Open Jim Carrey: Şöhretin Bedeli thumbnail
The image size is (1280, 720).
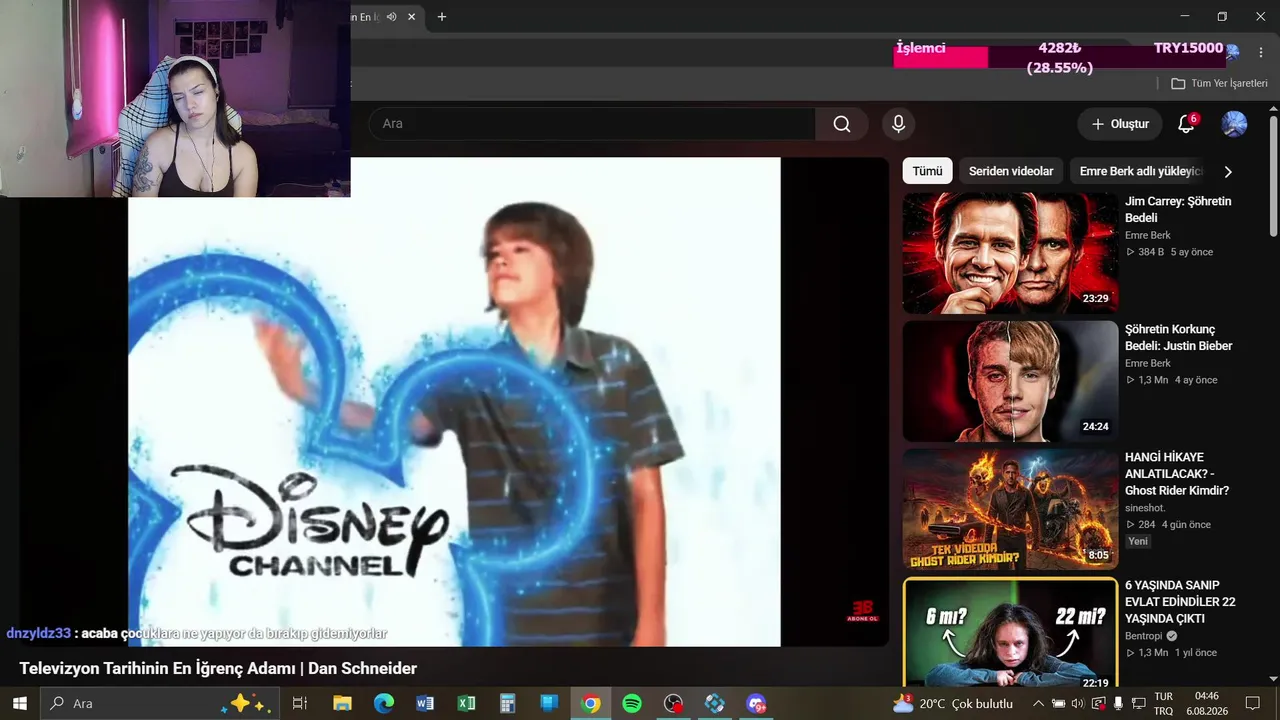coord(1010,253)
